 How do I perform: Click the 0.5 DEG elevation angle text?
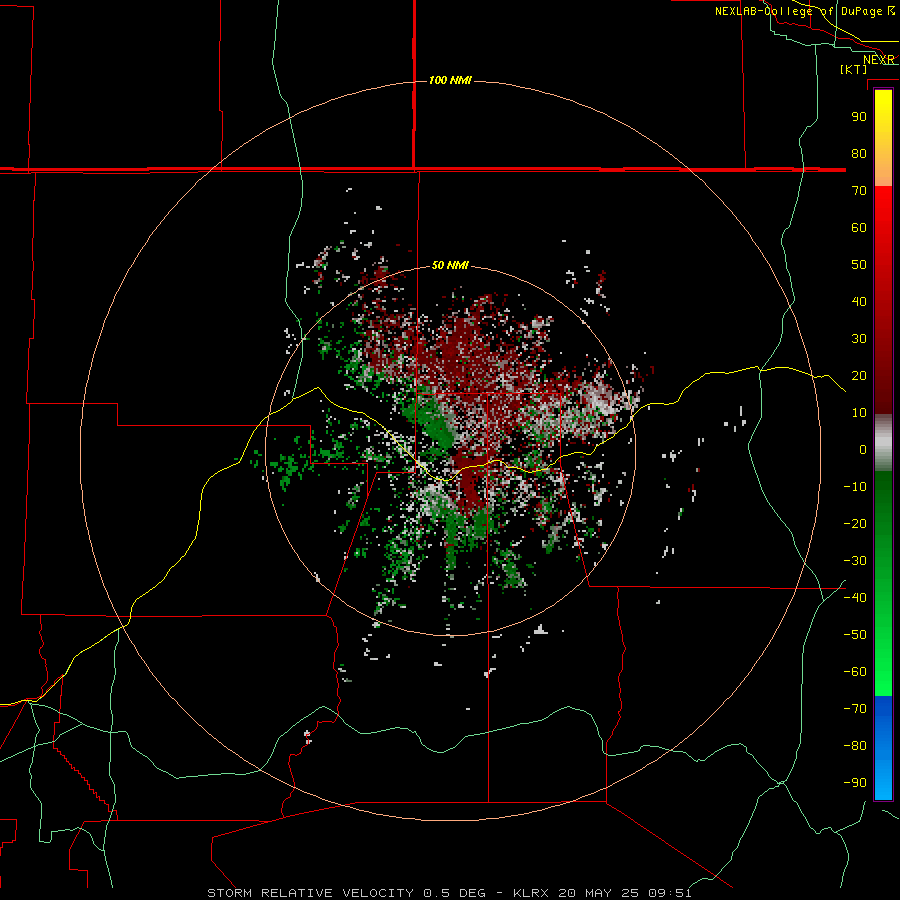(x=455, y=893)
